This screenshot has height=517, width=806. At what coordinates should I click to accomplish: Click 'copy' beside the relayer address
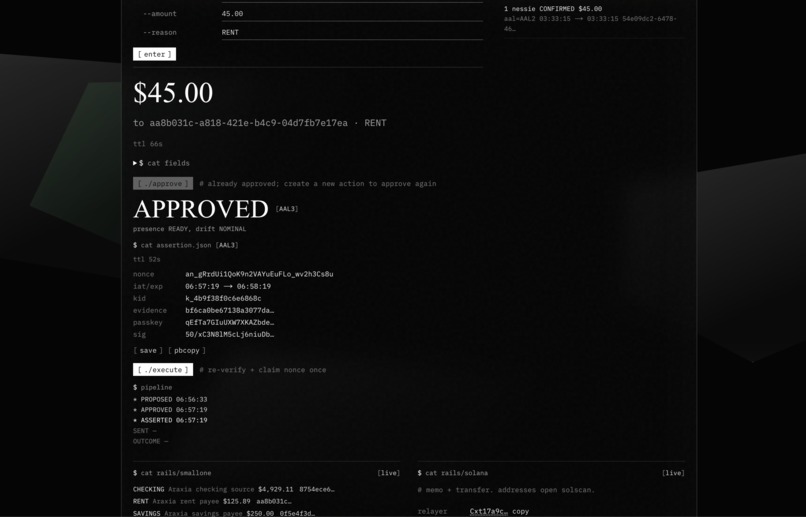pyautogui.click(x=521, y=511)
